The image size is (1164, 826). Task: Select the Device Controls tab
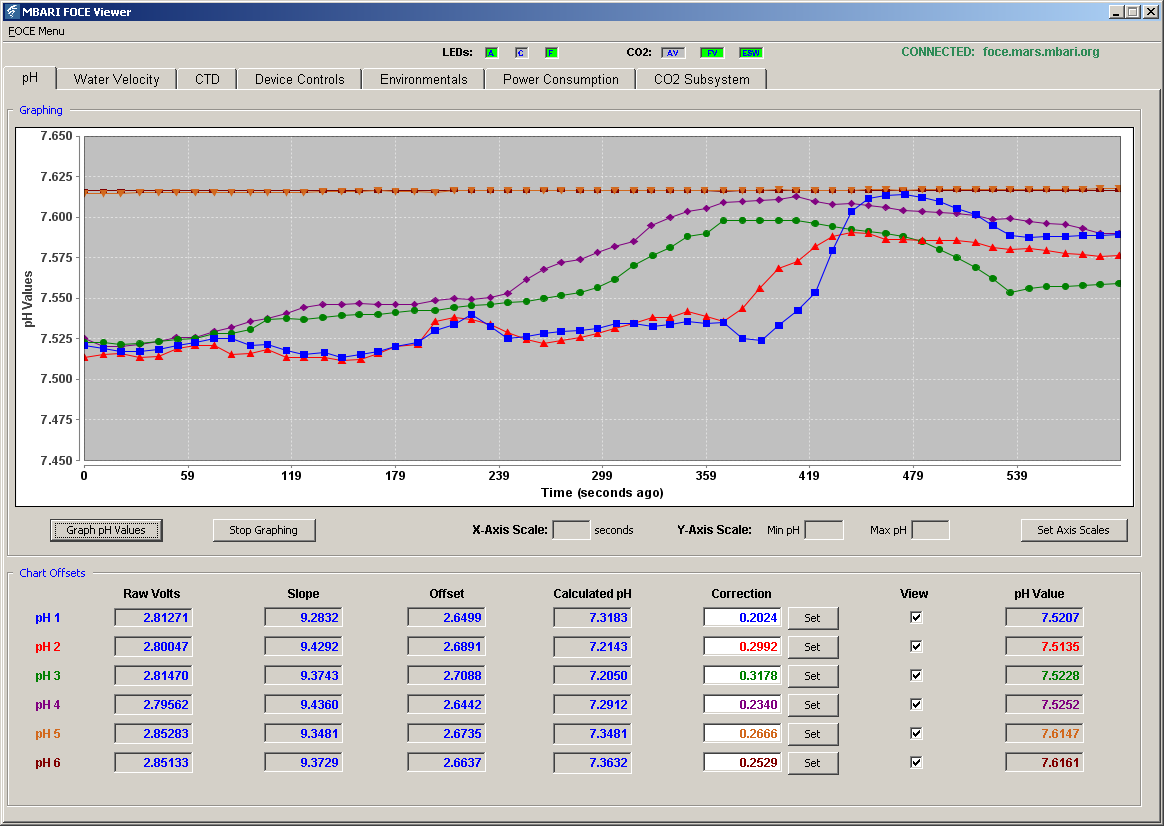click(x=300, y=79)
